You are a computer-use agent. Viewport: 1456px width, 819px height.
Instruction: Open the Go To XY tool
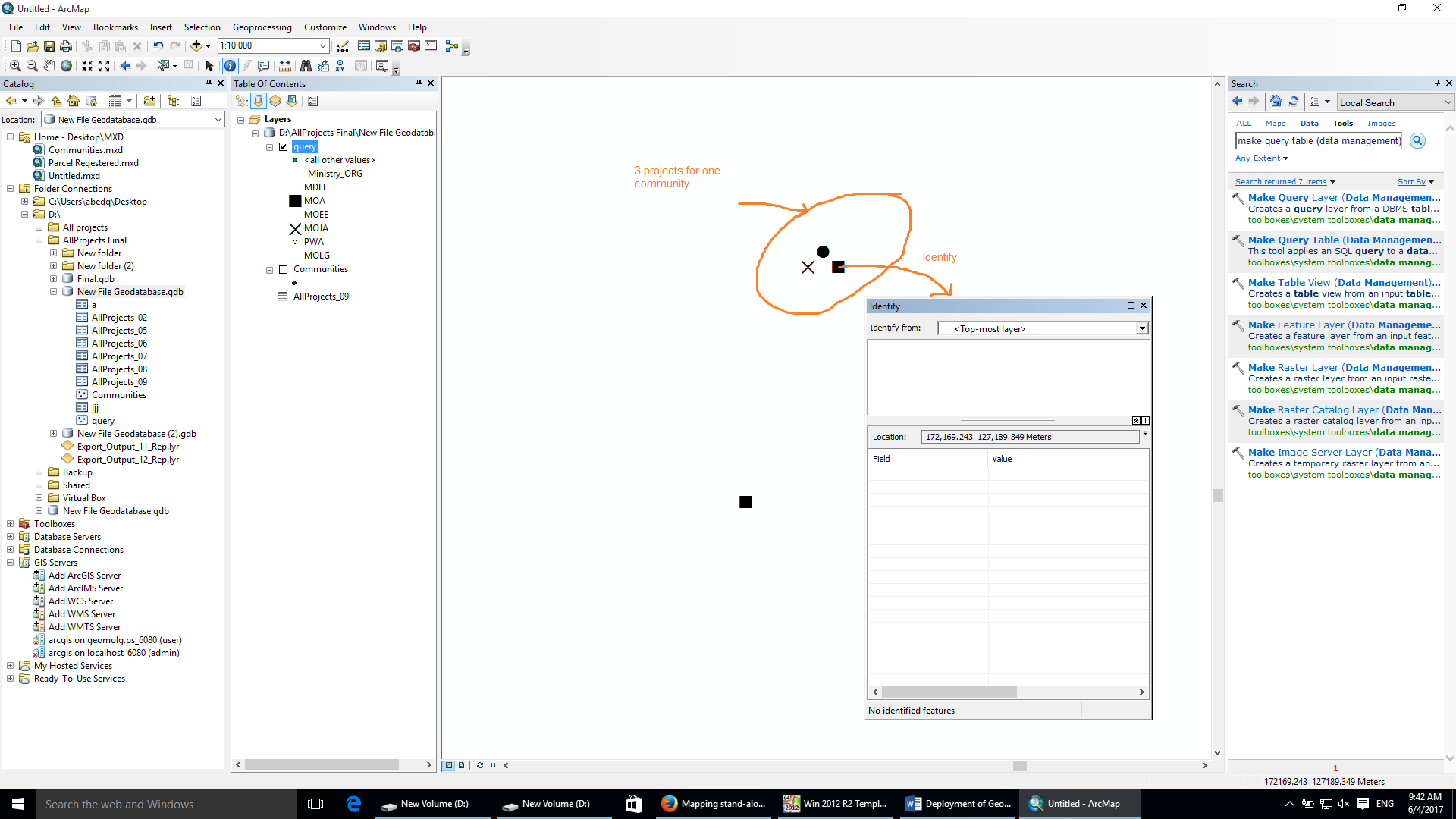point(340,66)
